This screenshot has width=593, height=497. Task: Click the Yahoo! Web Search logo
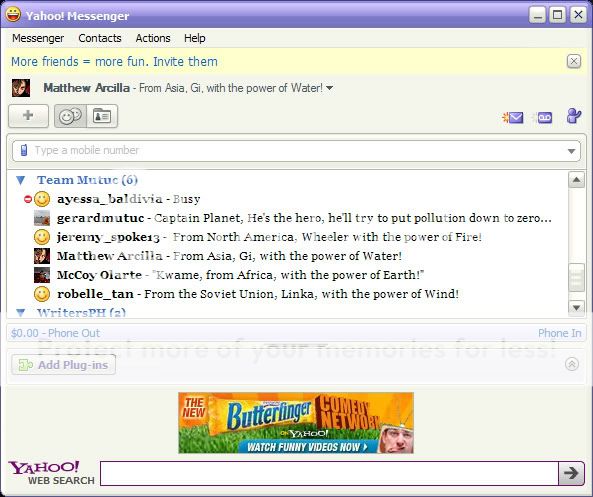point(51,473)
